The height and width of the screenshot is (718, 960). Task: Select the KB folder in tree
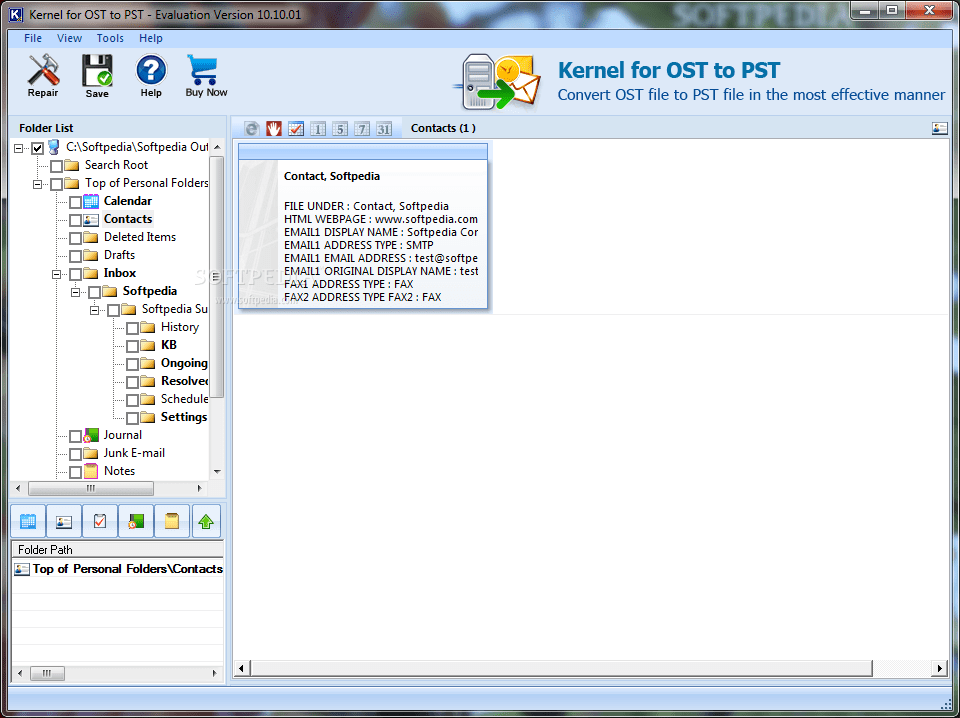[x=168, y=345]
